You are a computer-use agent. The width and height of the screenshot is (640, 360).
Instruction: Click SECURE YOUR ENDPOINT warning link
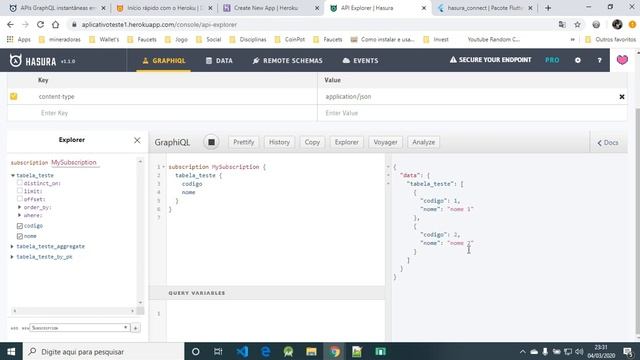[490, 60]
